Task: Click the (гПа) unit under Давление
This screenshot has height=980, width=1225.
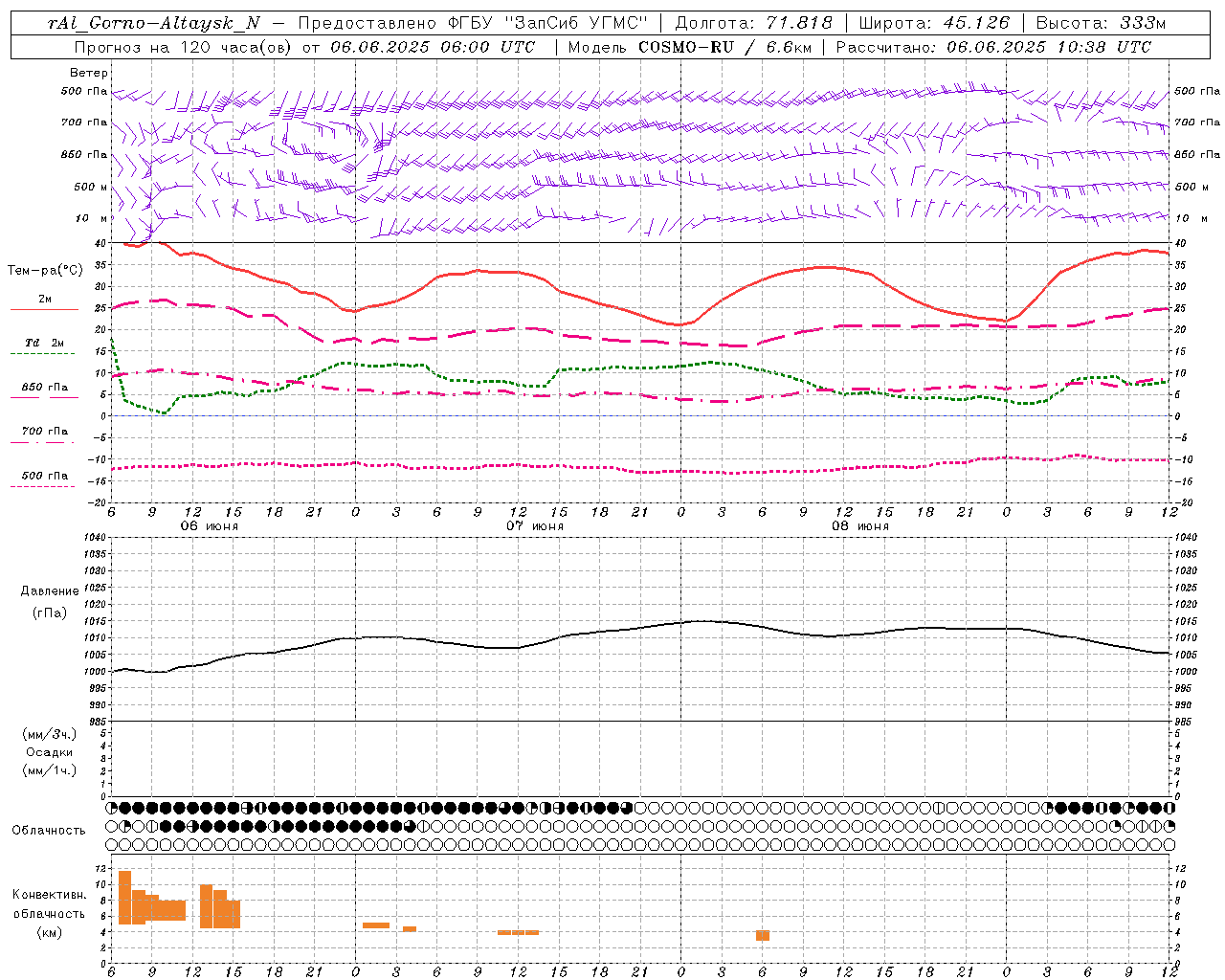Action: [50, 612]
